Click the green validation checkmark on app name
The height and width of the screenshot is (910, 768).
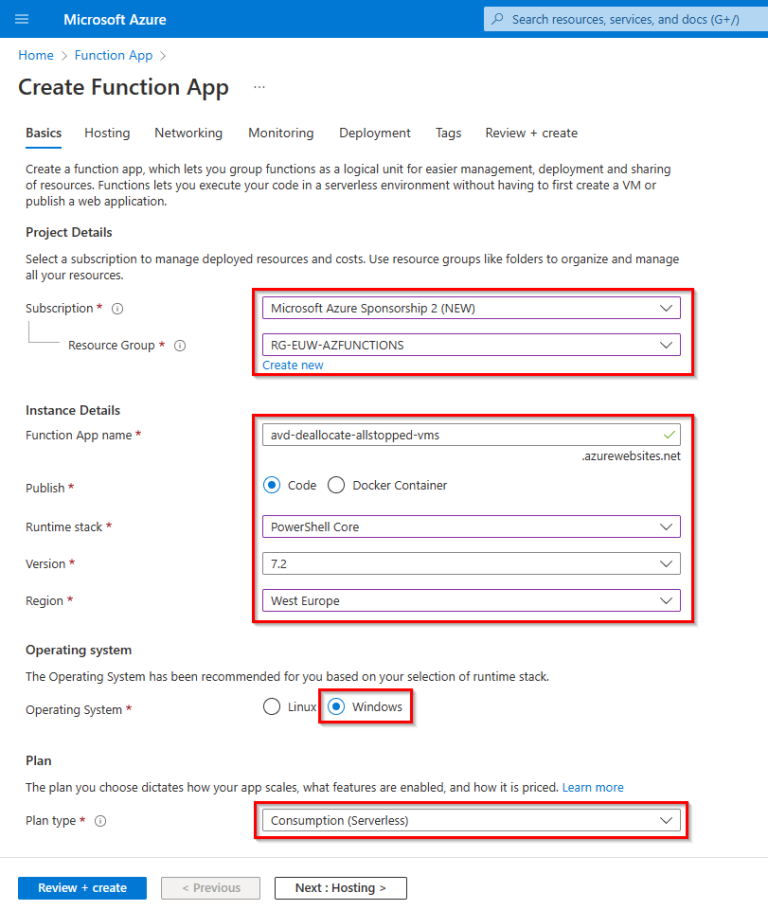point(668,434)
